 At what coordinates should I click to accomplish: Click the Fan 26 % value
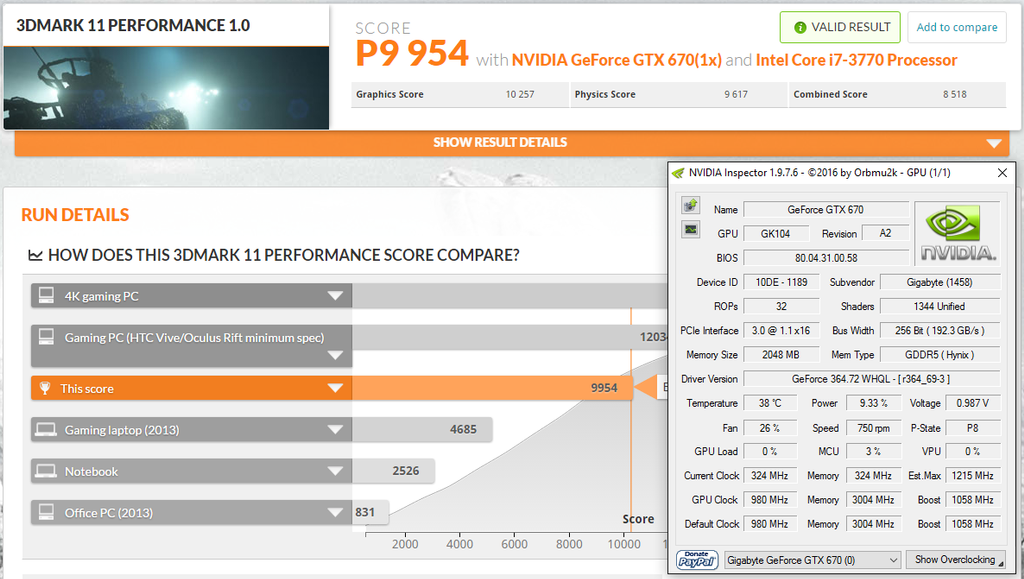[x=770, y=428]
